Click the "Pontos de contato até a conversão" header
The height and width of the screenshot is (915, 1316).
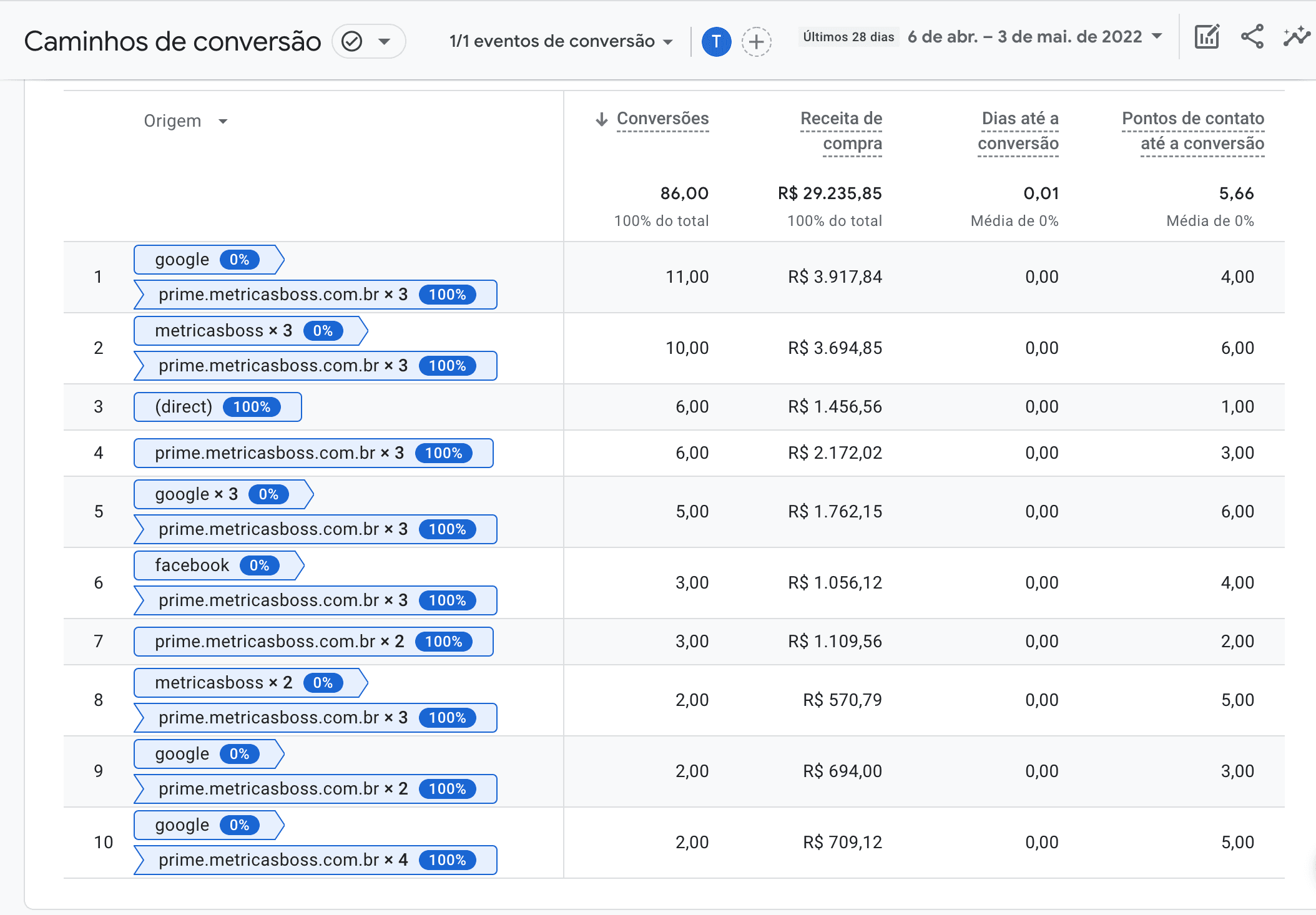[1192, 131]
